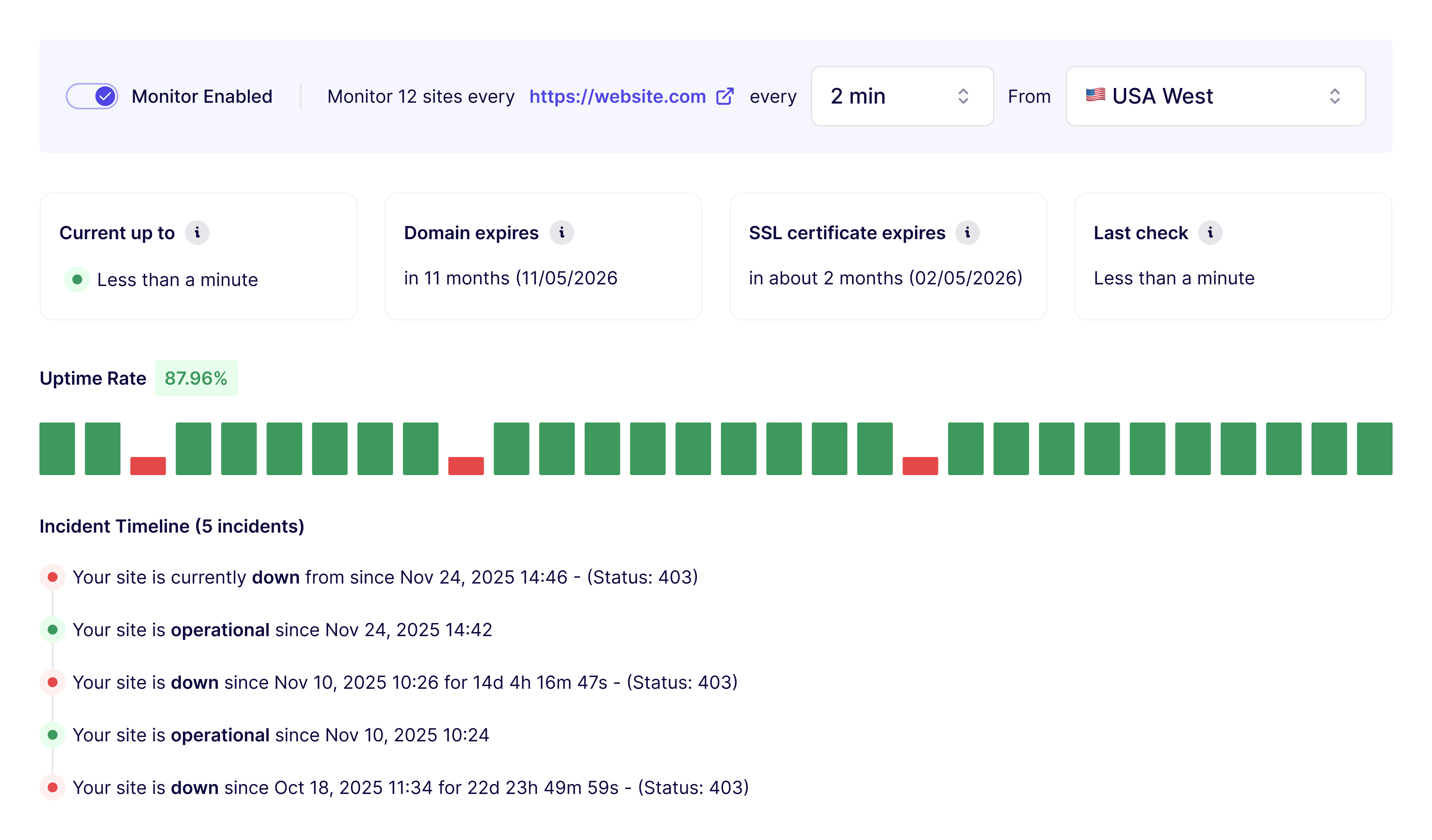The image size is (1432, 840).
Task: Click the info icon beside Domain expires
Action: [x=563, y=233]
